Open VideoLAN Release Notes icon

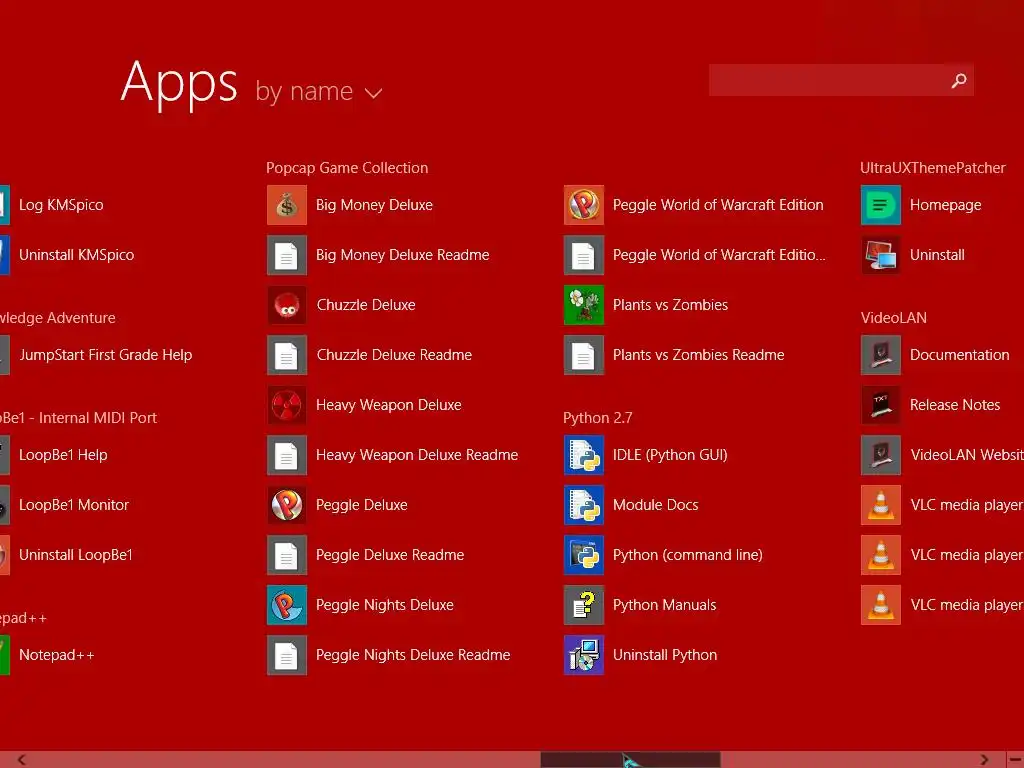point(881,405)
